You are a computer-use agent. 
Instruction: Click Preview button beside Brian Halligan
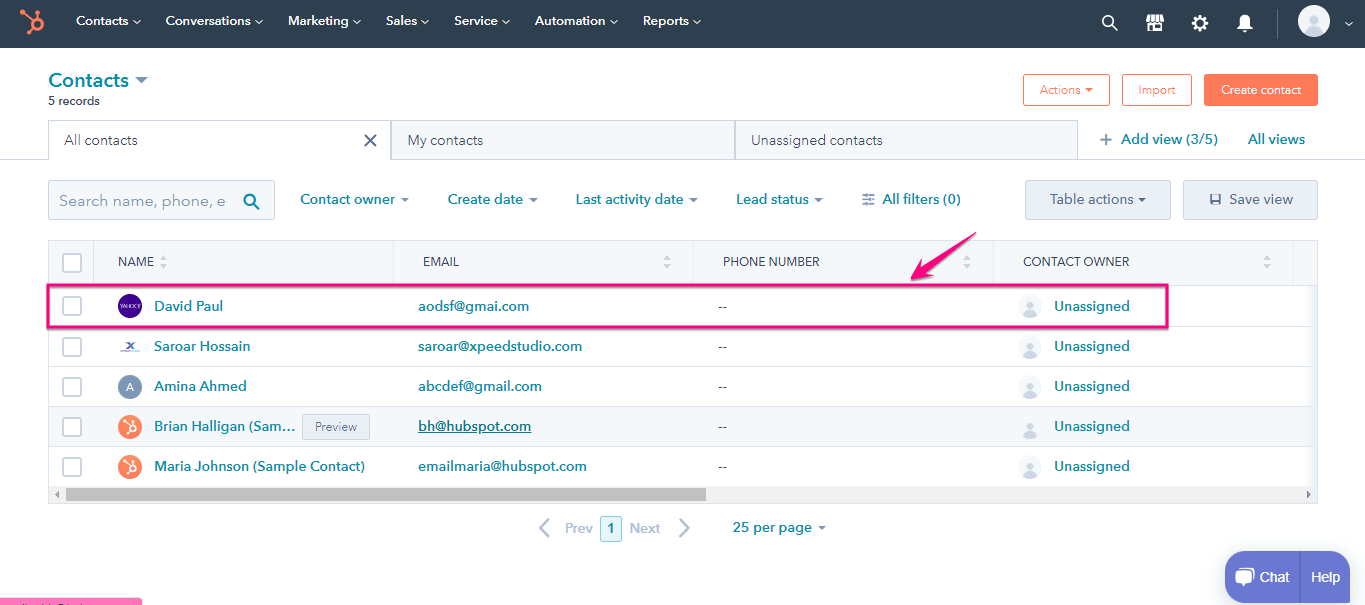pyautogui.click(x=336, y=427)
